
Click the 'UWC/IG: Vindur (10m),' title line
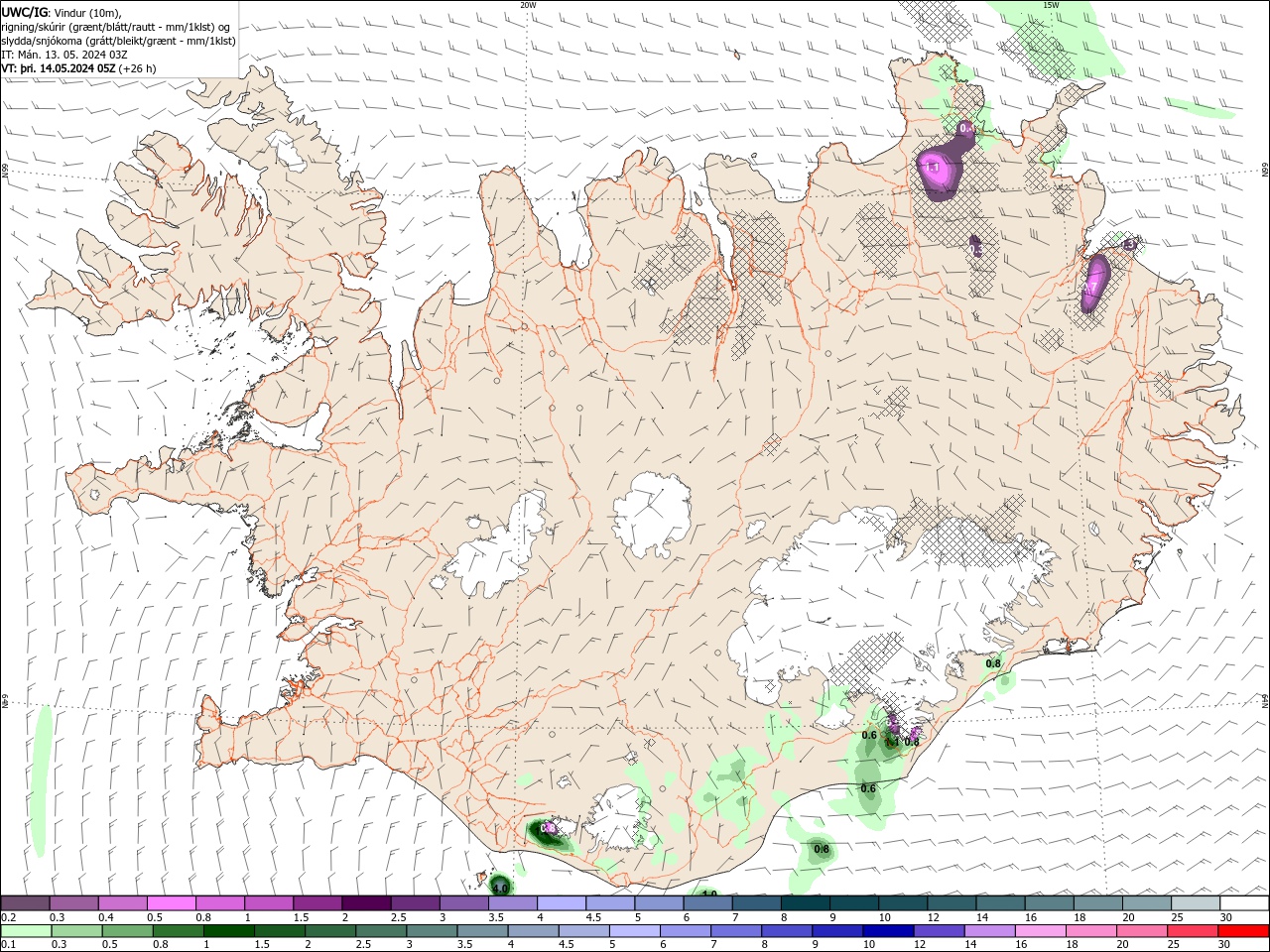point(61,12)
